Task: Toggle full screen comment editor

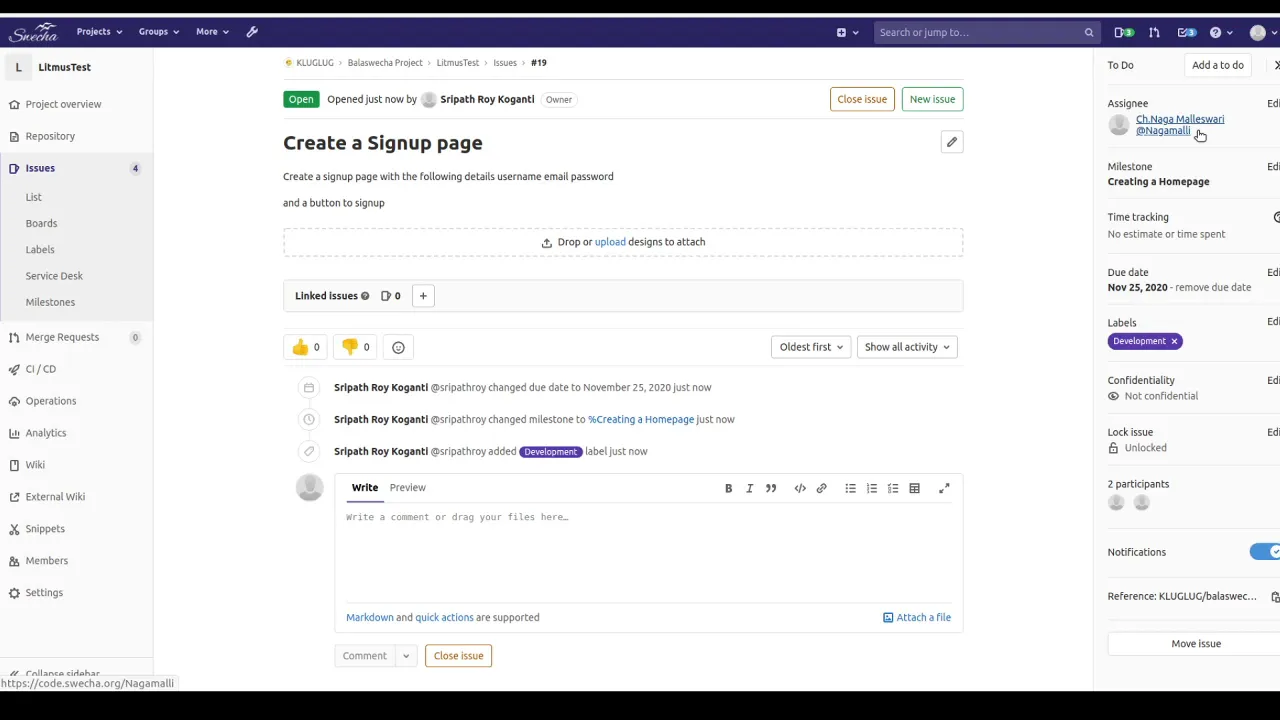Action: point(944,488)
